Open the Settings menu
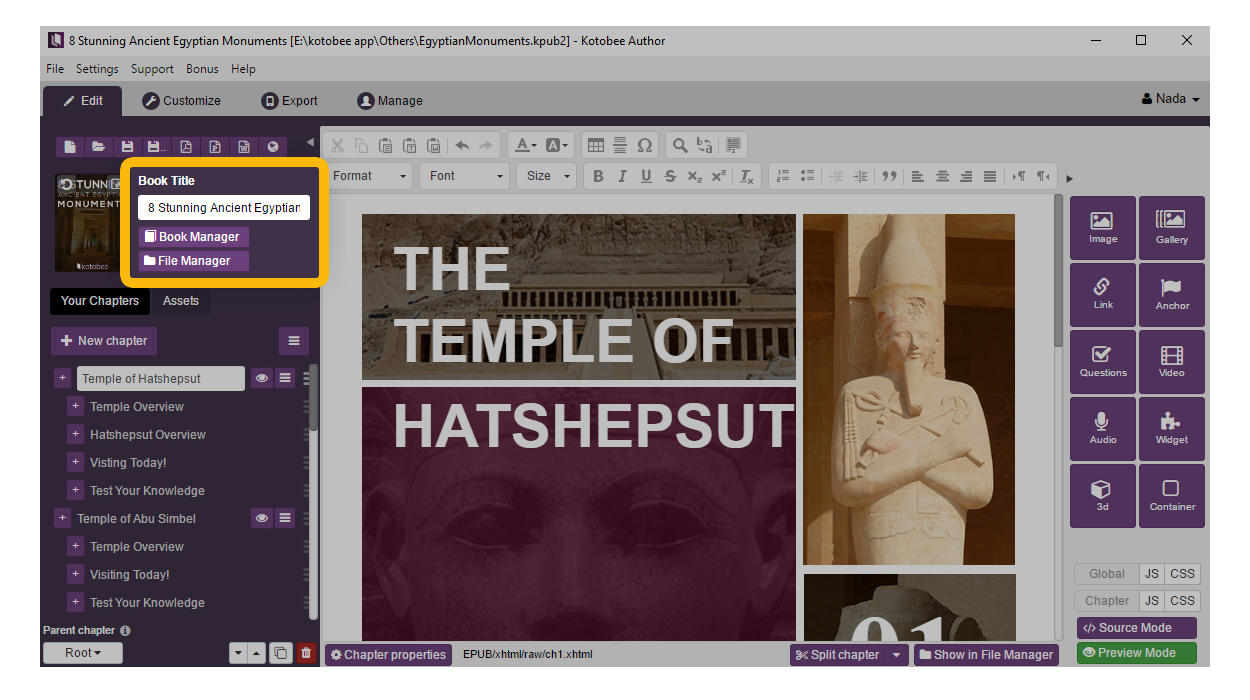Screen dimensions: 1250x700 97,69
